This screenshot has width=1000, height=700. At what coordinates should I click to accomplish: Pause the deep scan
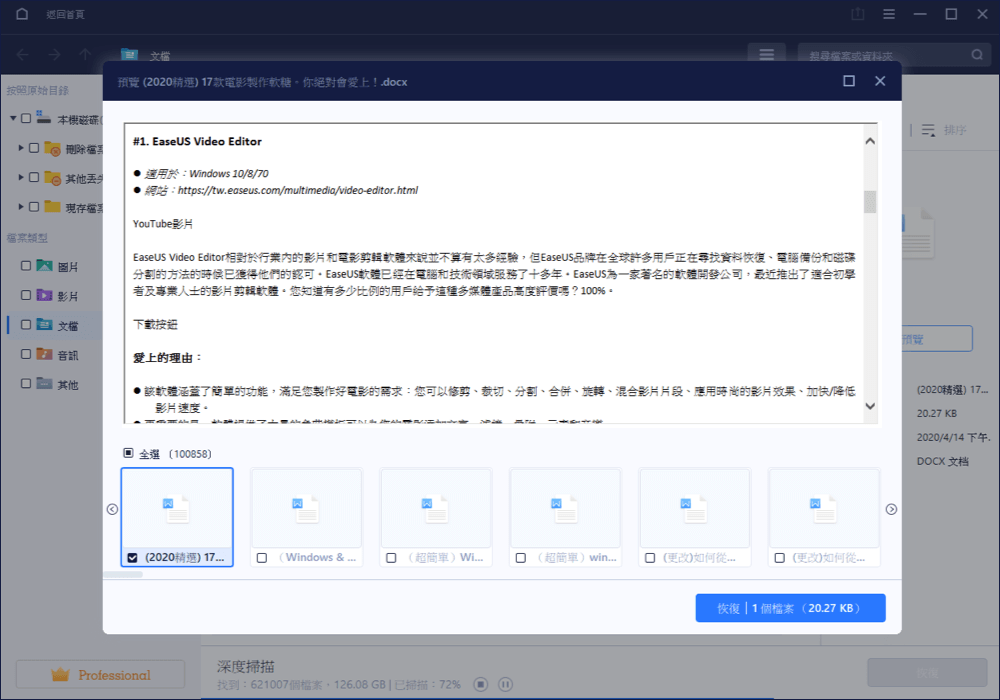click(505, 684)
